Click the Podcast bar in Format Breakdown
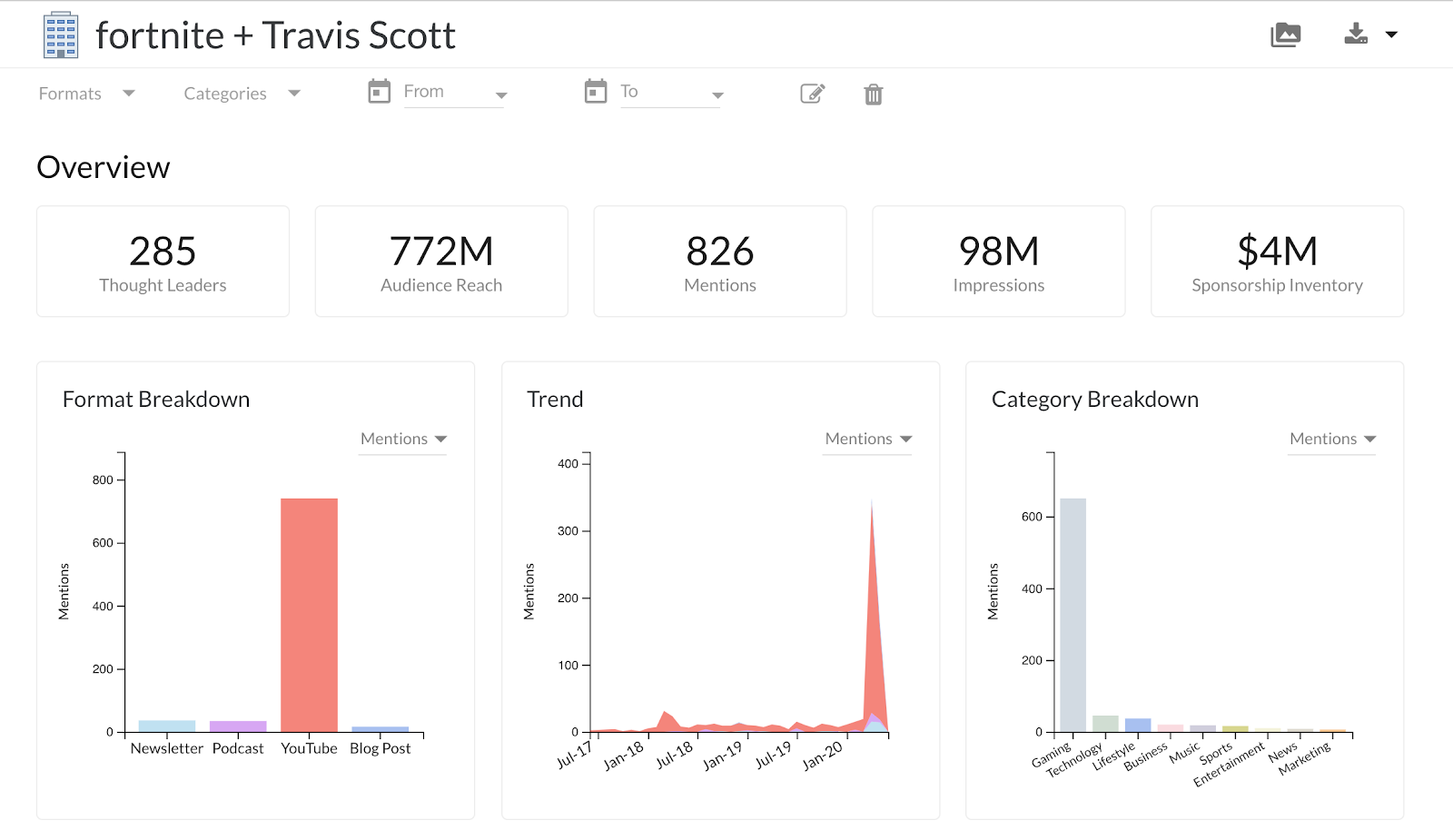The height and width of the screenshot is (840, 1453). coord(238,726)
